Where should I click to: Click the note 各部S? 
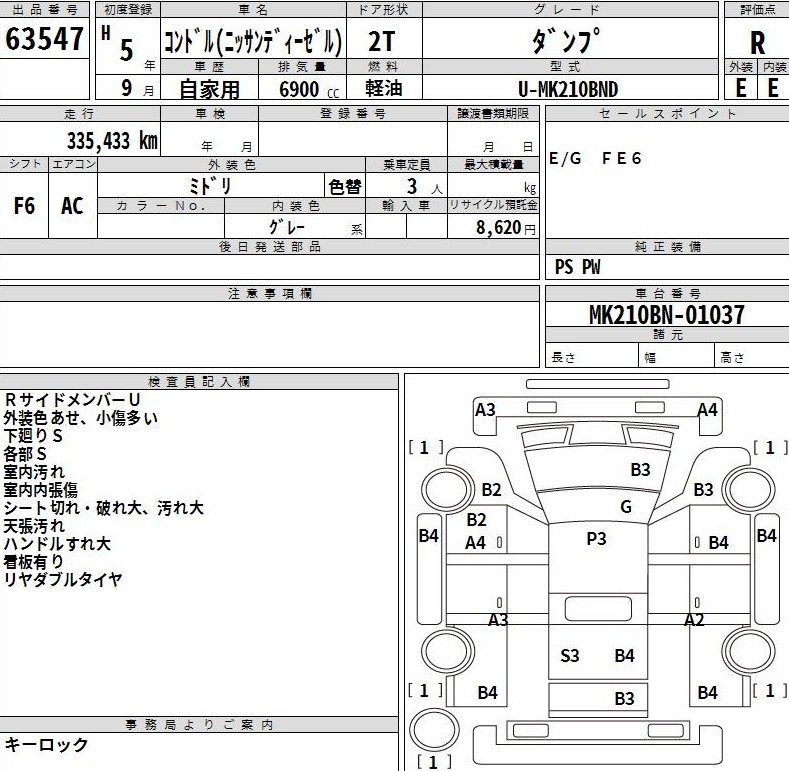25,454
